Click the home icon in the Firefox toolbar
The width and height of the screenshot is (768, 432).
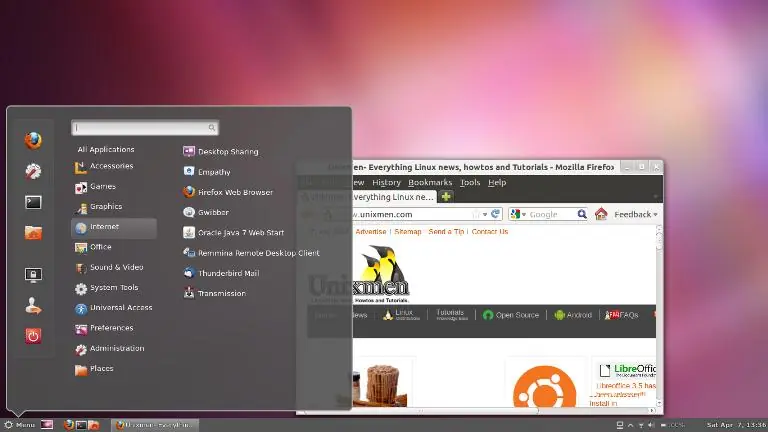[x=601, y=214]
